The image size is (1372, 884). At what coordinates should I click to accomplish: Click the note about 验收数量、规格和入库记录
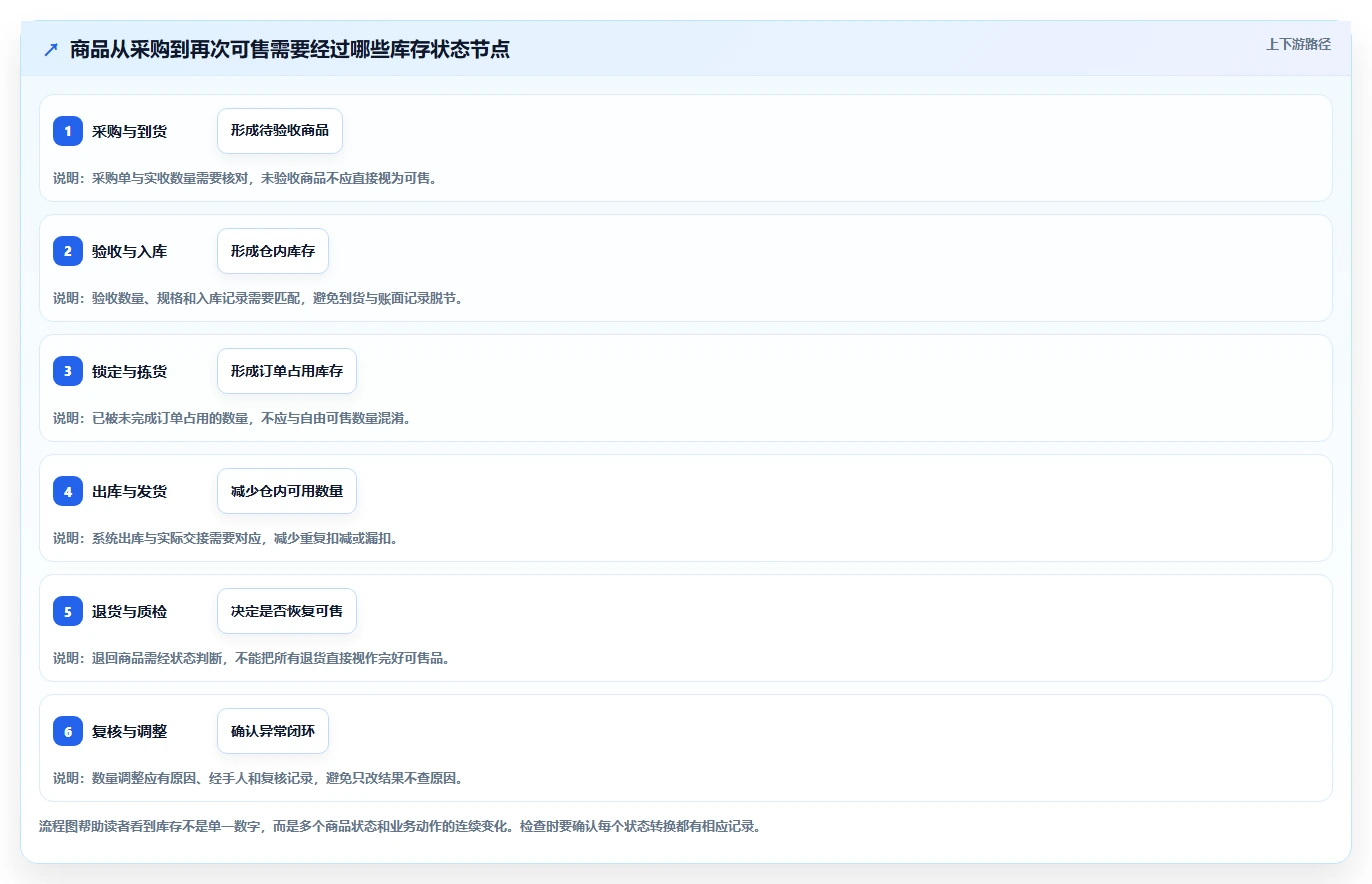tap(258, 298)
